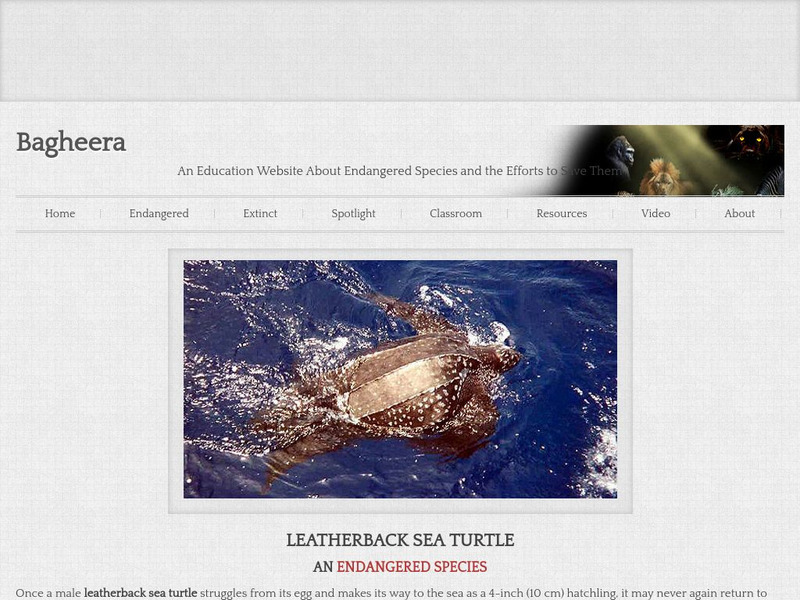Open the red ENDANGERED SPECIES link
This screenshot has height=600, width=800.
[x=411, y=567]
